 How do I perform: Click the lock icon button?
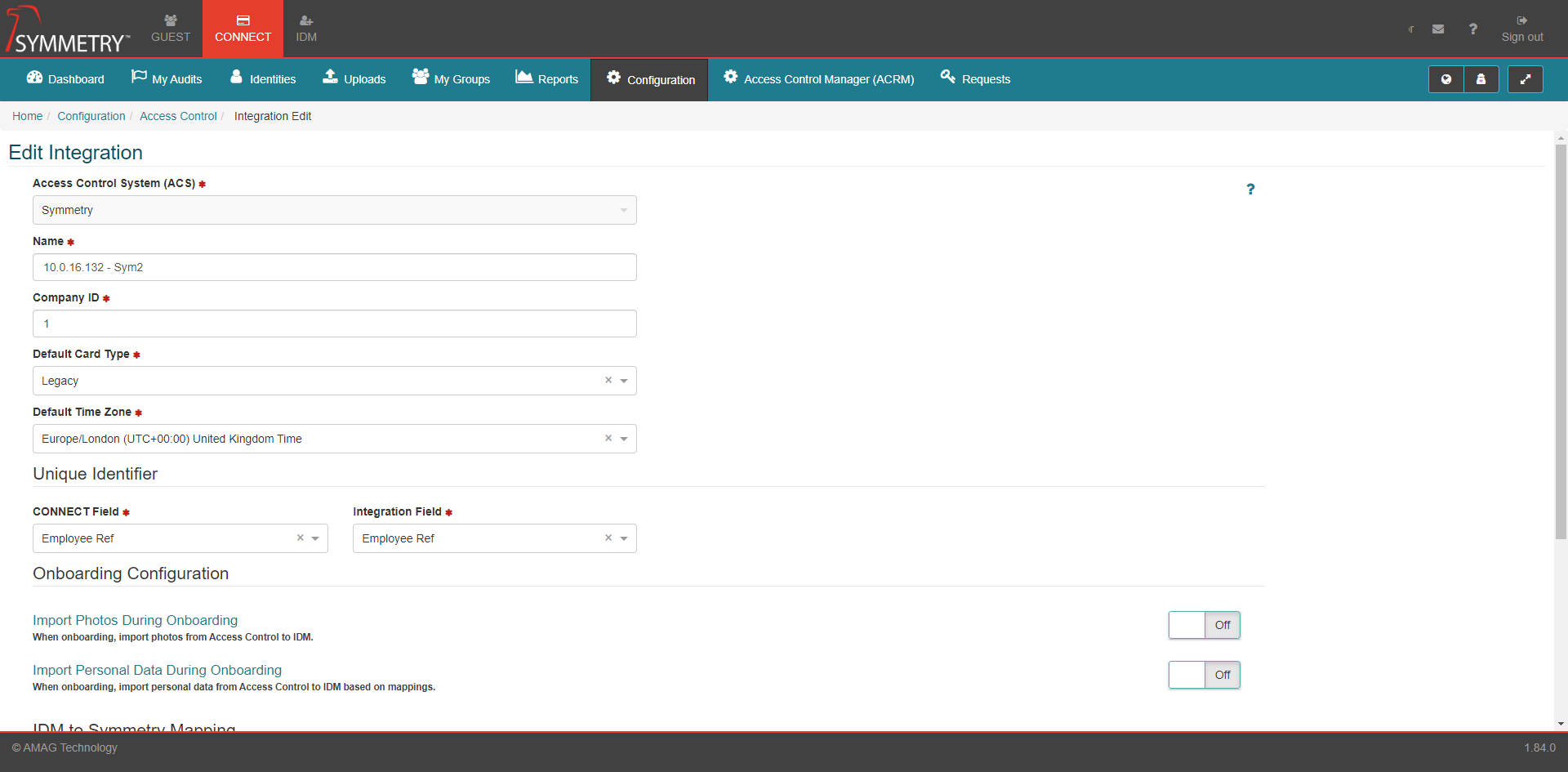coord(1481,79)
